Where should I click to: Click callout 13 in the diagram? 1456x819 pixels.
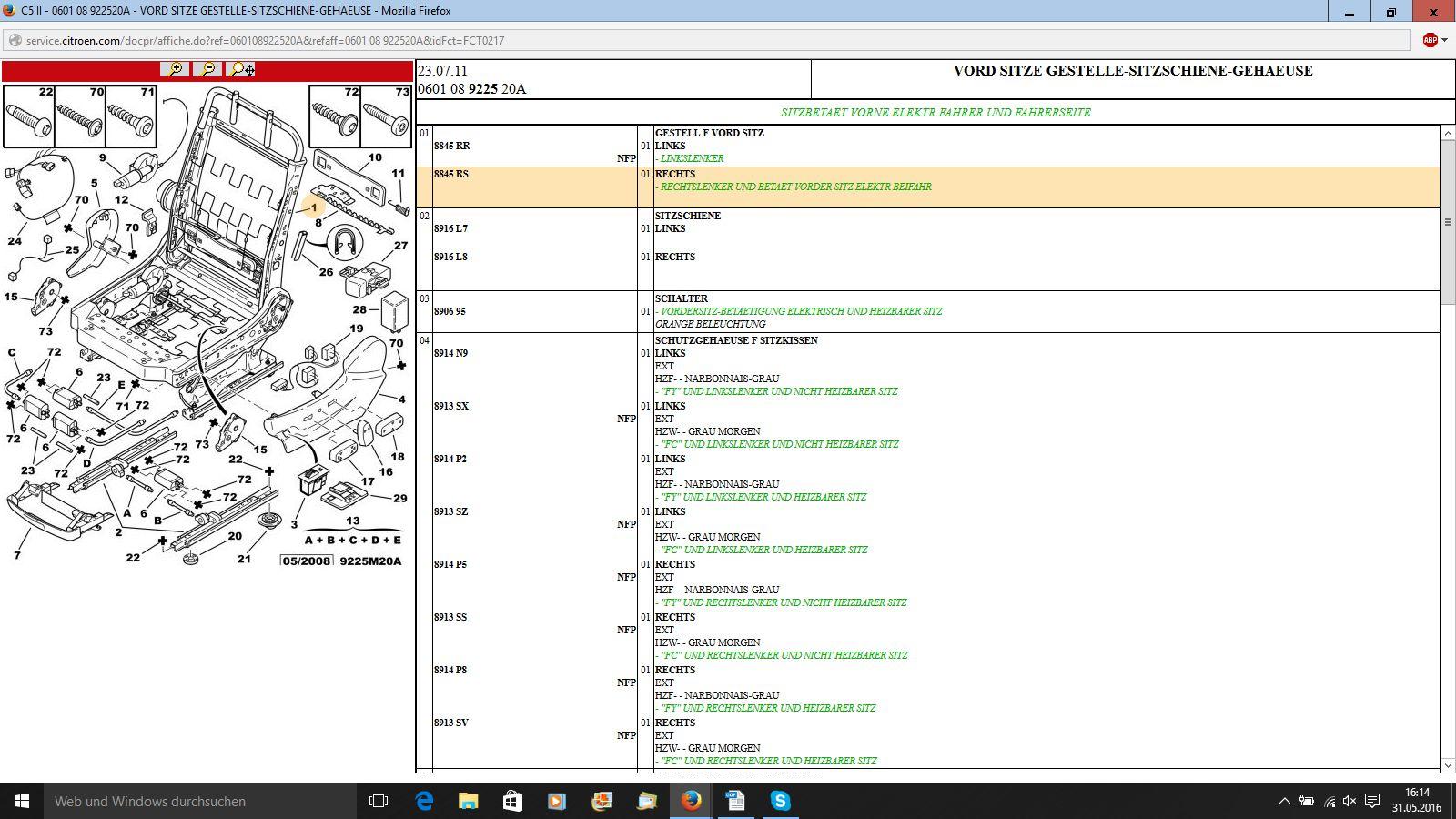[x=353, y=521]
